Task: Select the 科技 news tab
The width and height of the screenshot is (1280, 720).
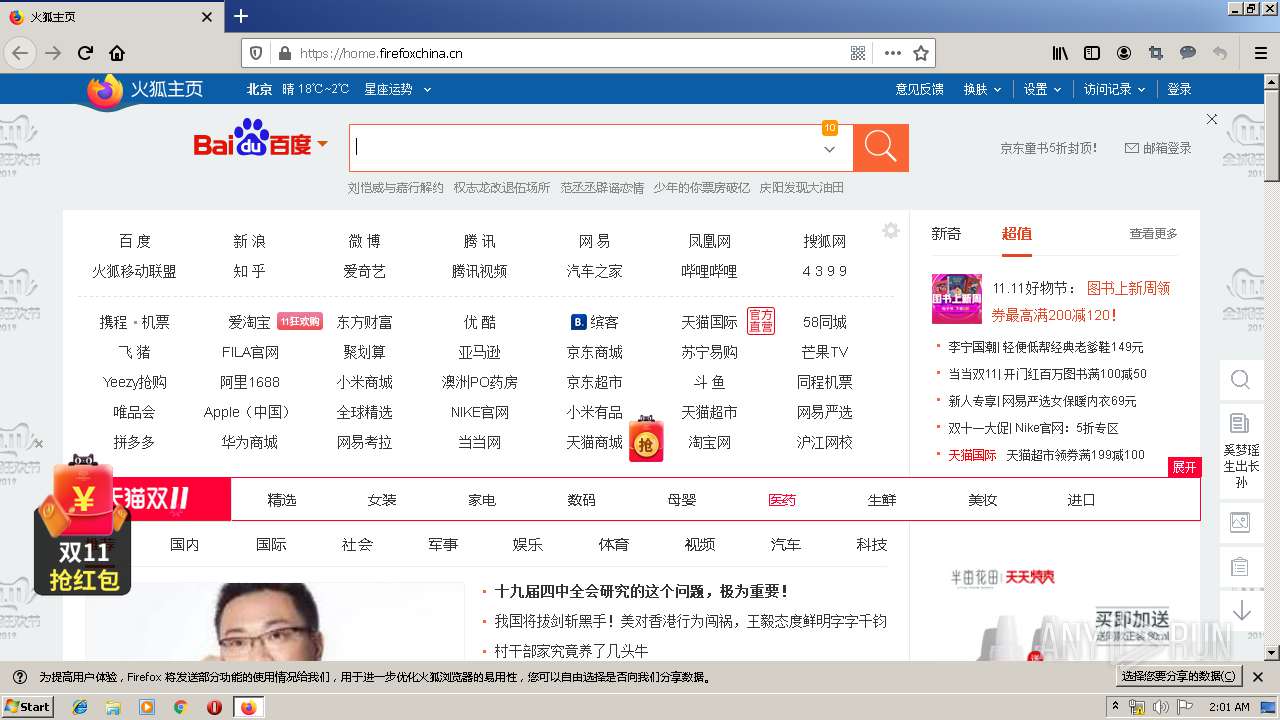Action: click(x=872, y=545)
